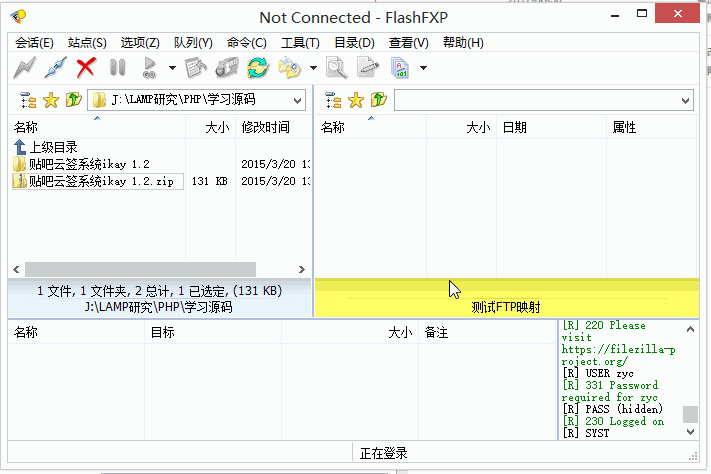
Task: Open the 命令(C) menu
Action: tap(247, 43)
